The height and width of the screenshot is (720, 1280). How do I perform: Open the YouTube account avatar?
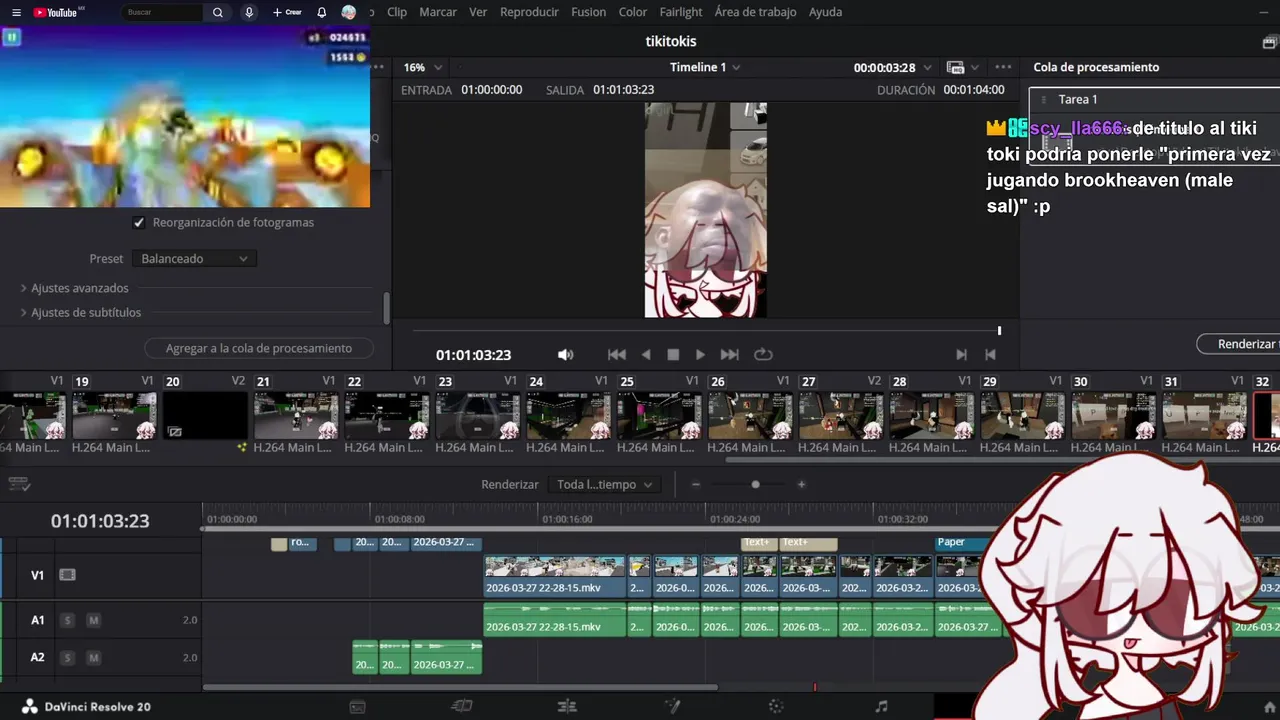348,12
